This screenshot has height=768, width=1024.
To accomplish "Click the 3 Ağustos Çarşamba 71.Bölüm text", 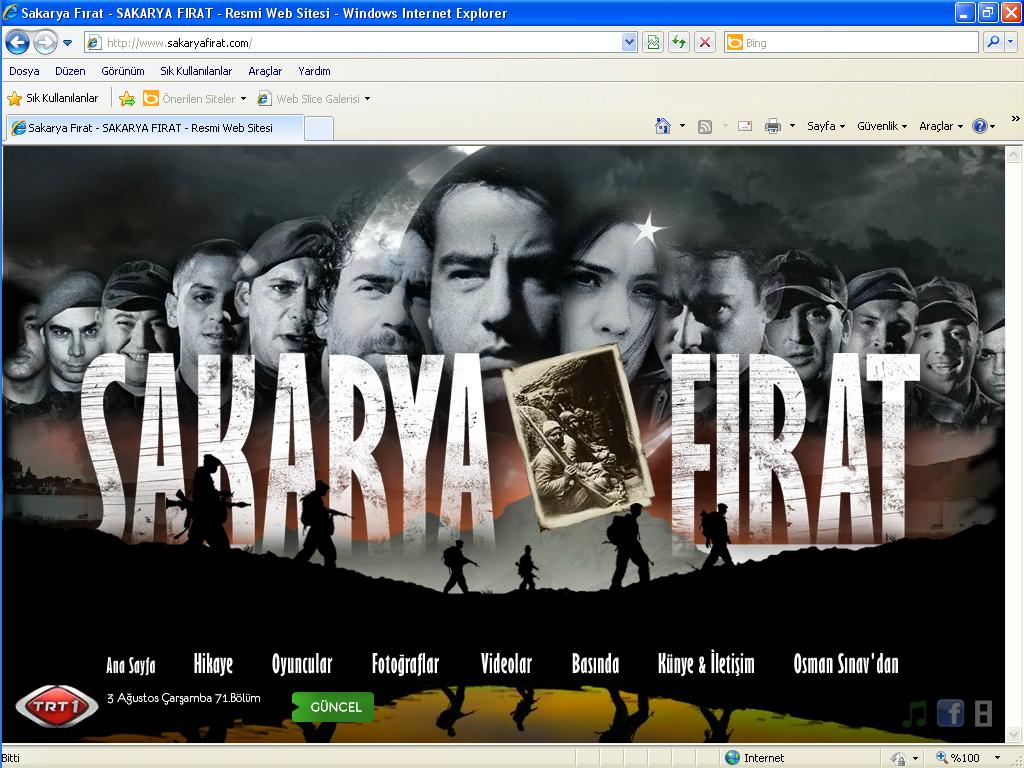I will (184, 698).
